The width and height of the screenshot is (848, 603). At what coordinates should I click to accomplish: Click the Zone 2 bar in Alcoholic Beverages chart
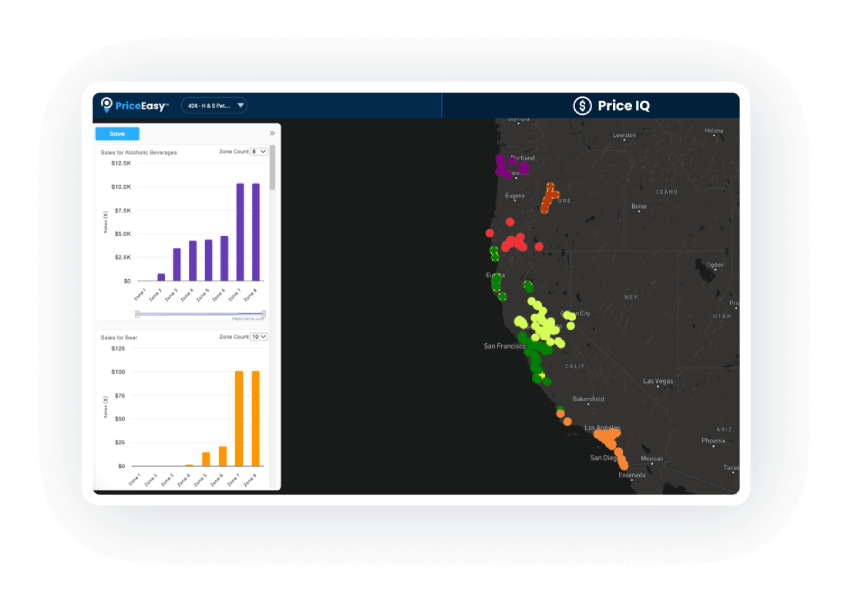tap(161, 277)
